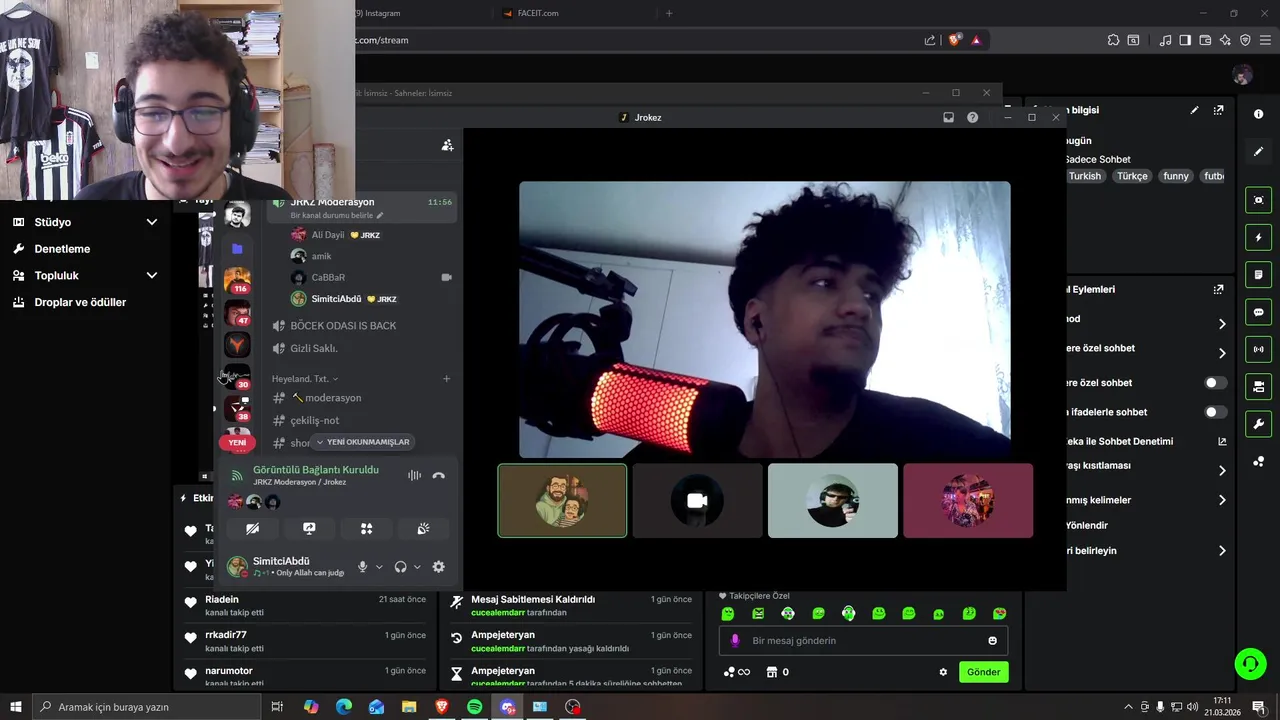1280x720 pixels.
Task: Edit channel status pencil under JRKZ Moderasyon
Action: click(x=380, y=215)
